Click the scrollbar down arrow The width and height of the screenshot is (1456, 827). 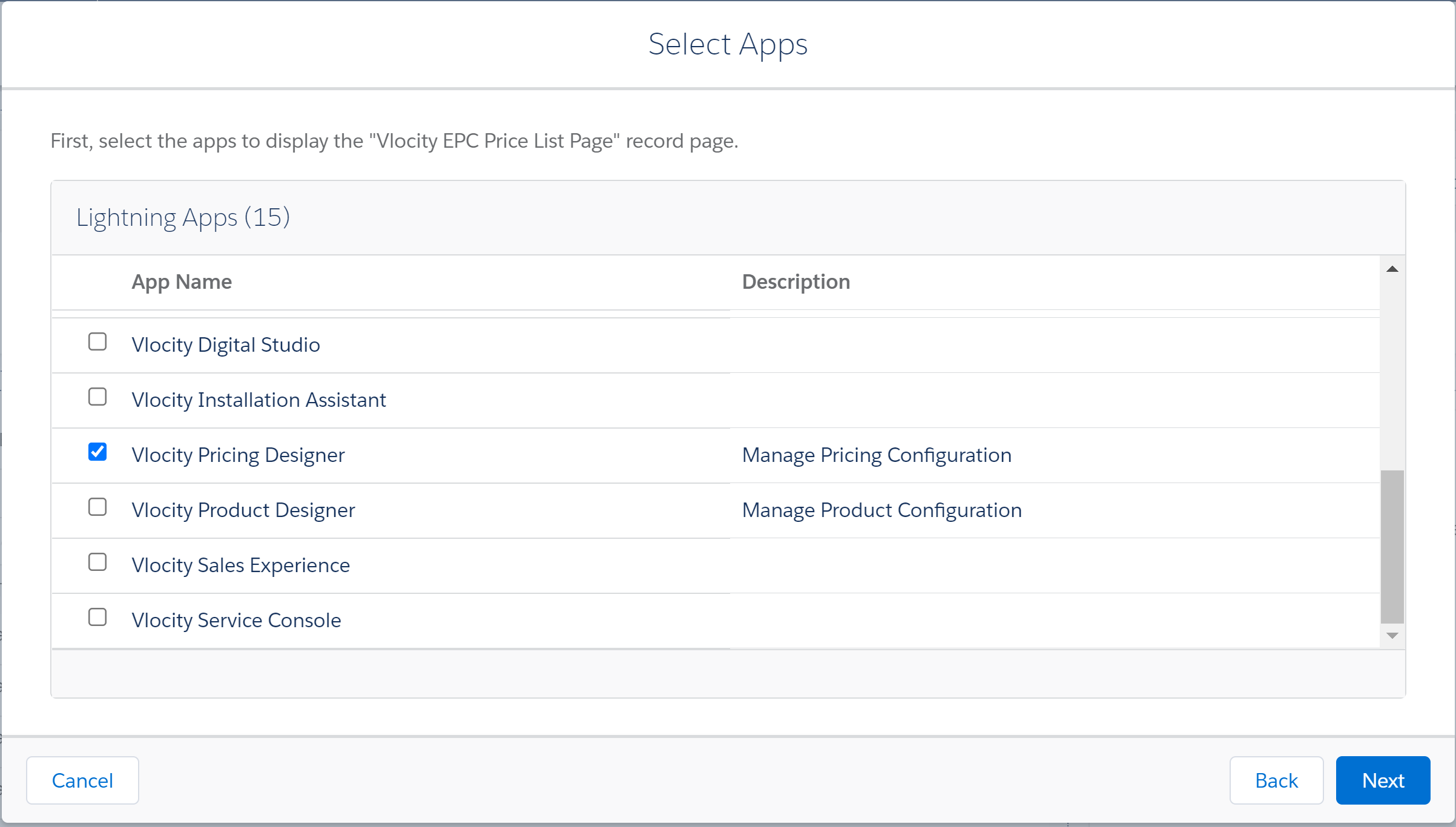(x=1392, y=636)
